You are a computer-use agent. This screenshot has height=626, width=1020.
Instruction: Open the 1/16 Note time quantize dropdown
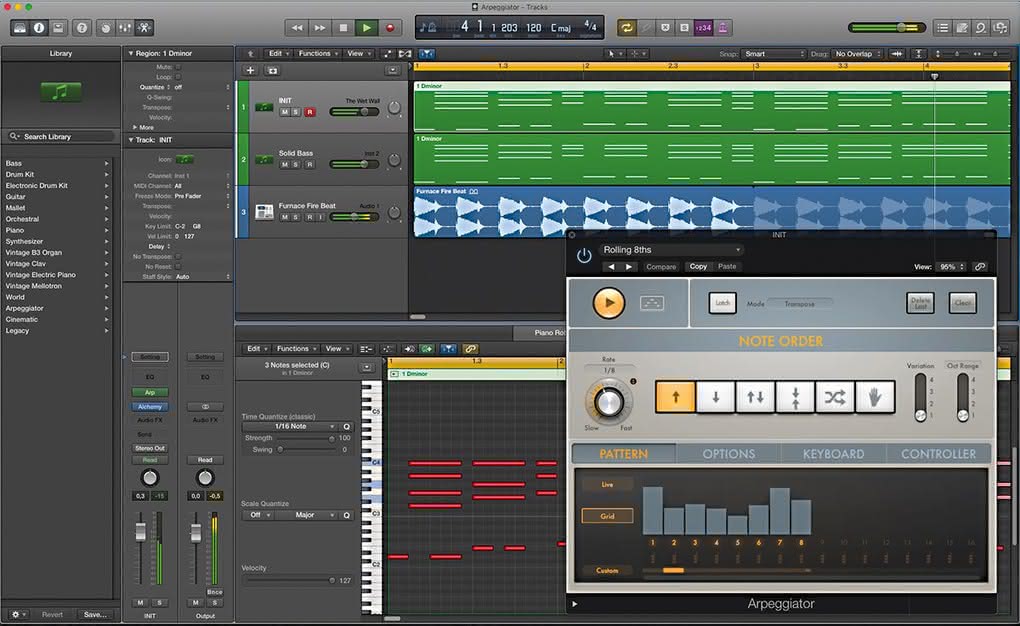click(290, 426)
